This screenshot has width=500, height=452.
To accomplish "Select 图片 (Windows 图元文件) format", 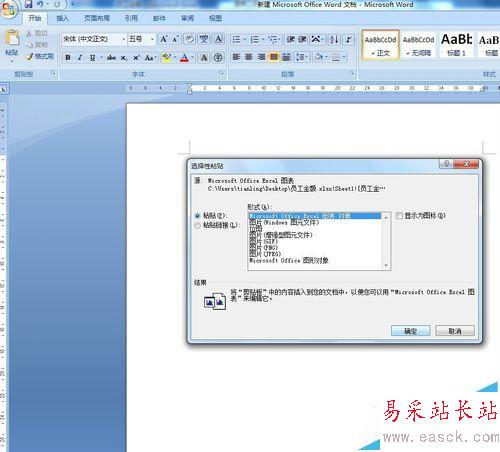I will [x=284, y=222].
